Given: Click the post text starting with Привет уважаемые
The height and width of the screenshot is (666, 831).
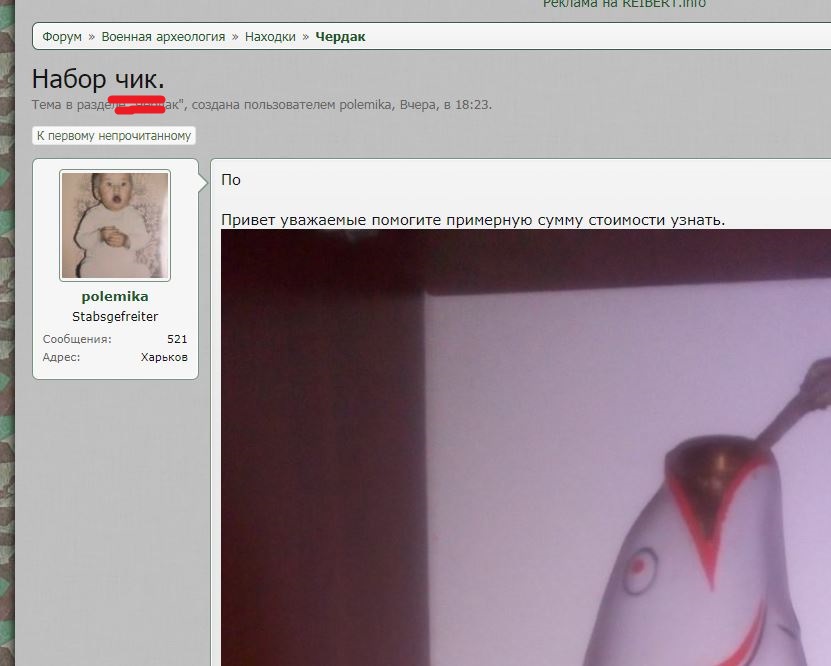Looking at the screenshot, I should (x=473, y=220).
